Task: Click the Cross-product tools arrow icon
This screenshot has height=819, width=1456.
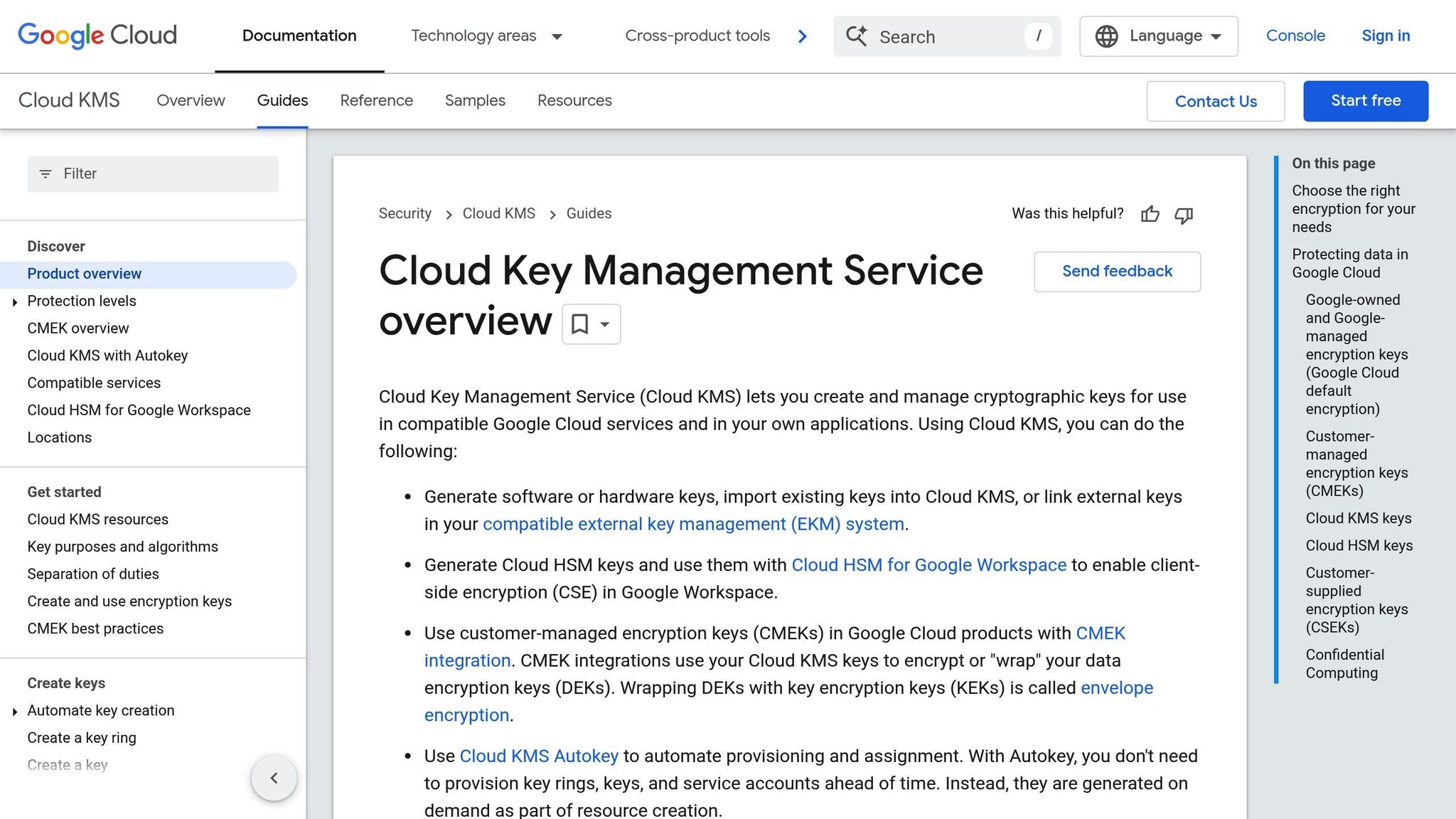Action: [802, 36]
